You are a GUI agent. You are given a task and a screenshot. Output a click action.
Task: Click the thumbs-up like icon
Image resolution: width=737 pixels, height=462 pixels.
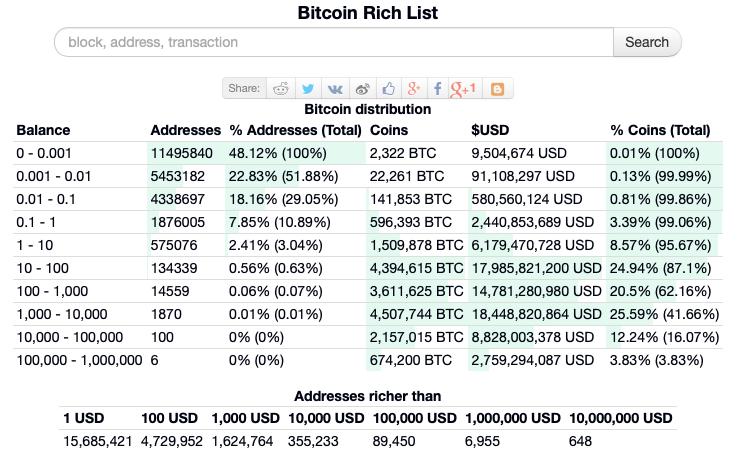point(388,88)
